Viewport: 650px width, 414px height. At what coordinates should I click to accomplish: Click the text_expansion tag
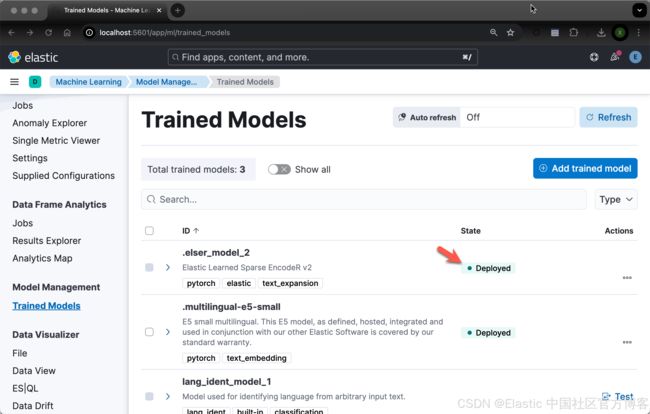coord(290,283)
